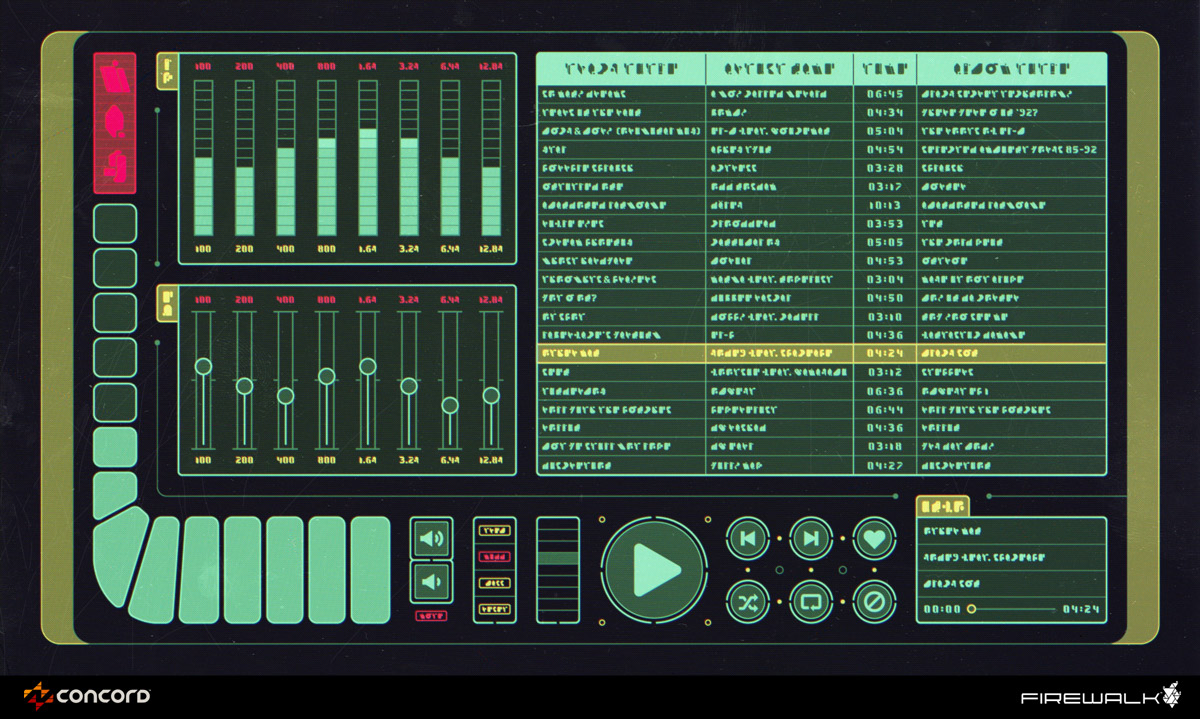
Task: Skip to the previous track
Action: [x=747, y=539]
